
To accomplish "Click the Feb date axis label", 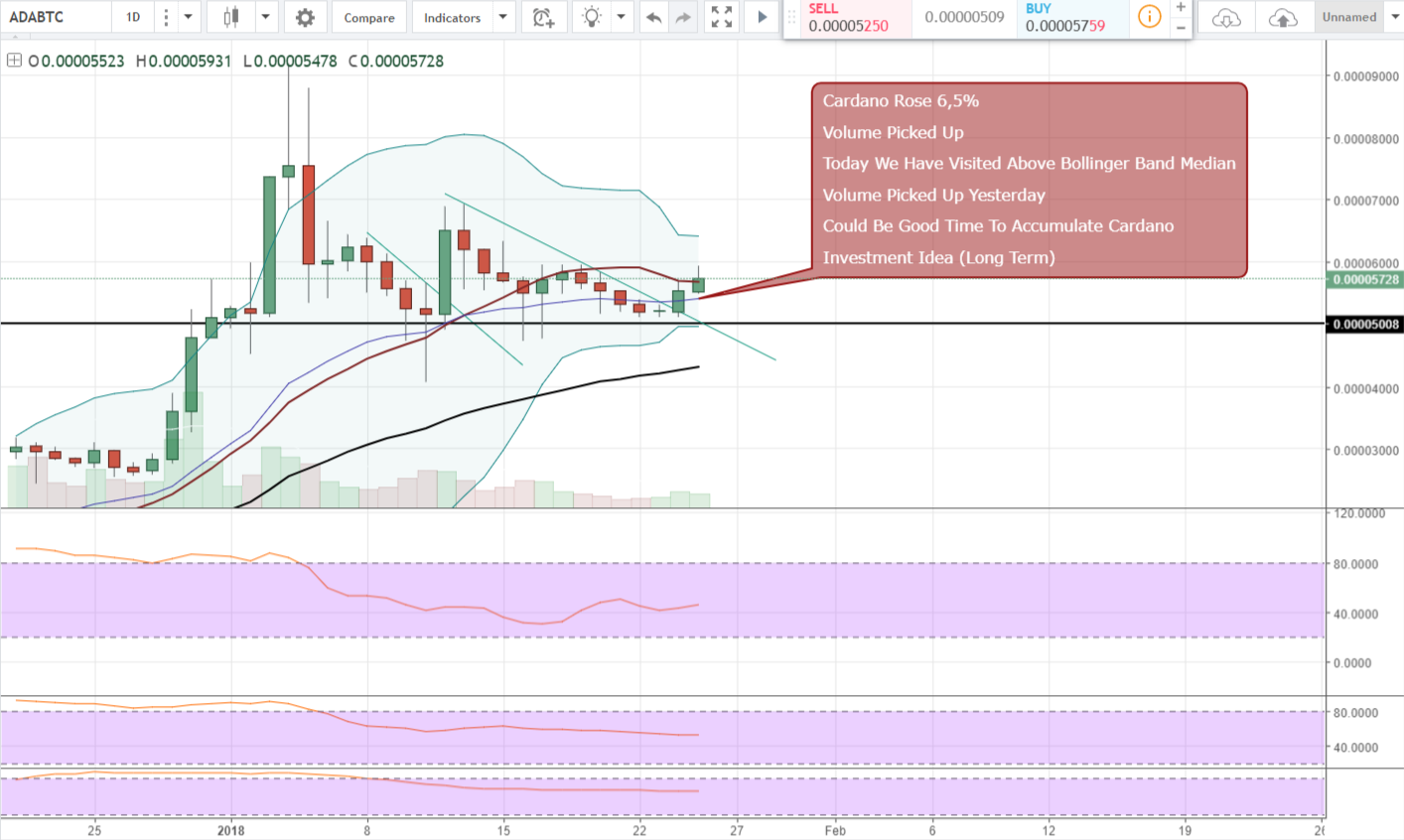I will (x=835, y=830).
